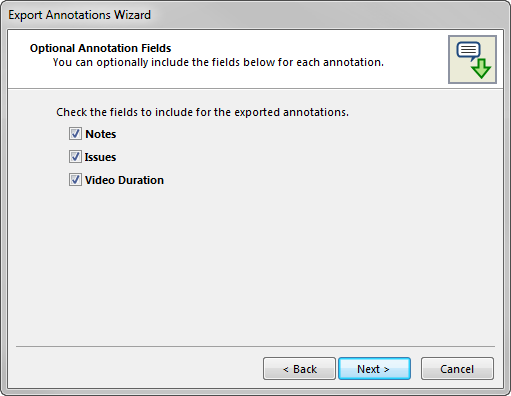Viewport: 511px width, 396px height.
Task: Click the green download arrow graphic
Action: pyautogui.click(x=481, y=69)
